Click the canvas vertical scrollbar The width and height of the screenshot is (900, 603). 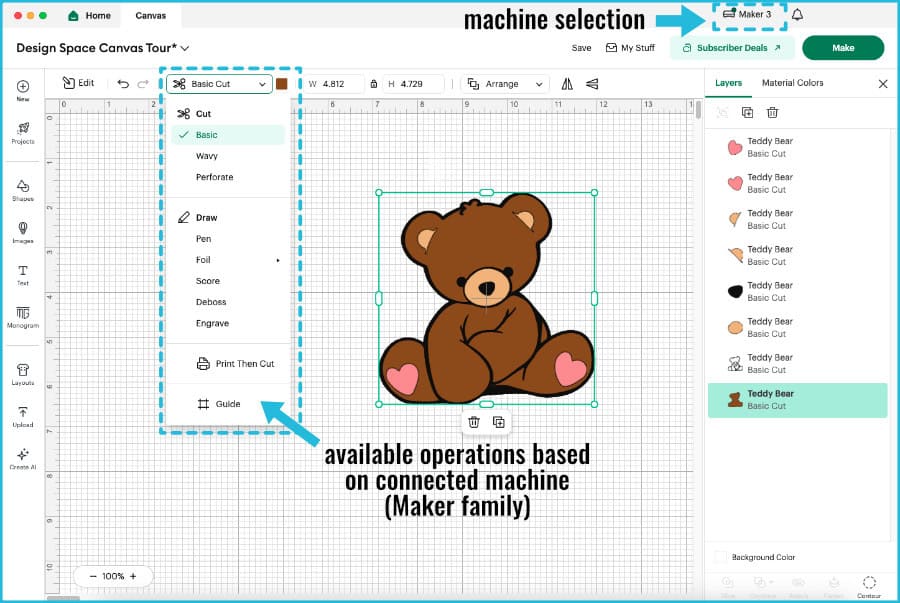click(698, 109)
